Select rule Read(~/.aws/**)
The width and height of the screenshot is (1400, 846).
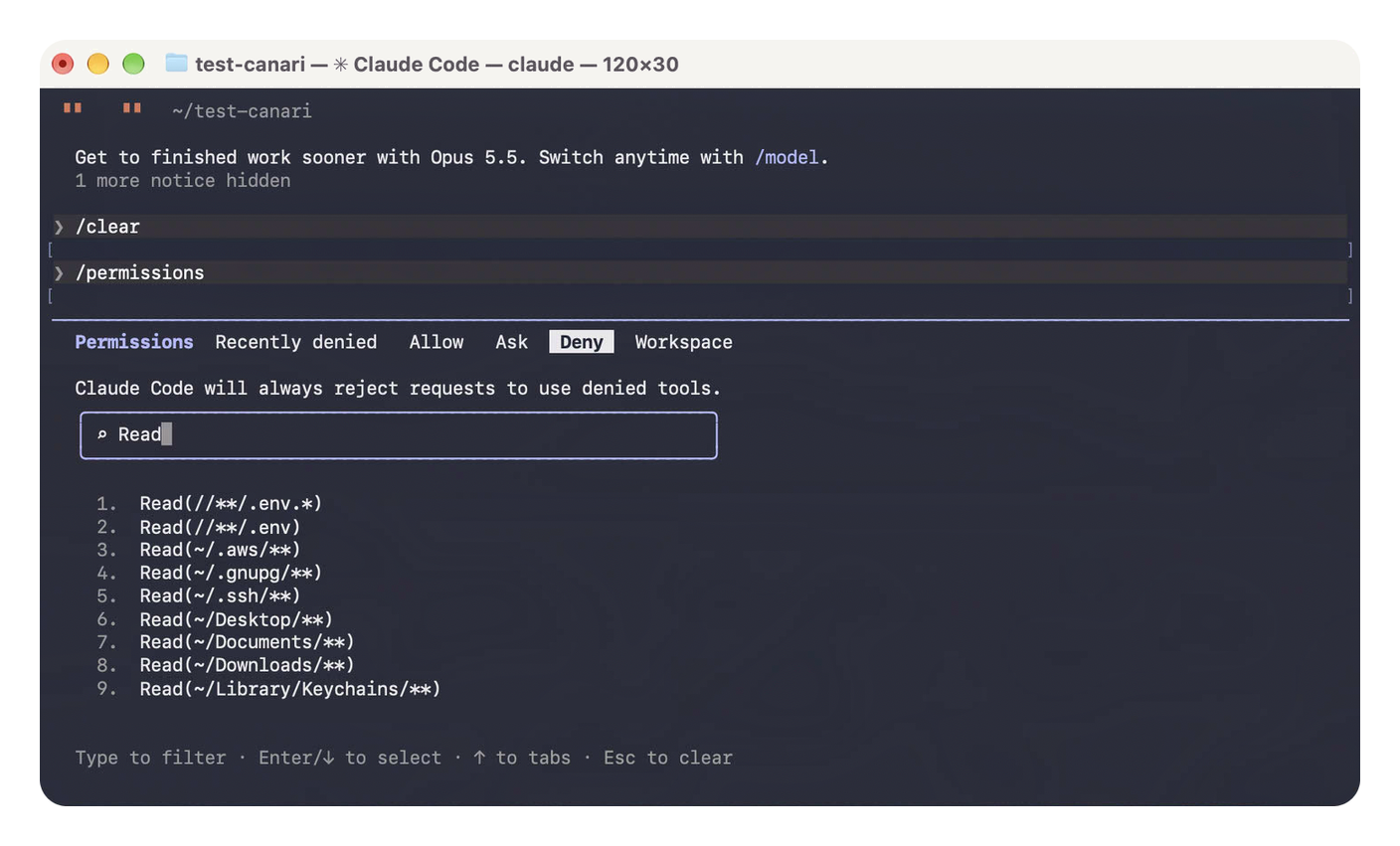[x=220, y=550]
